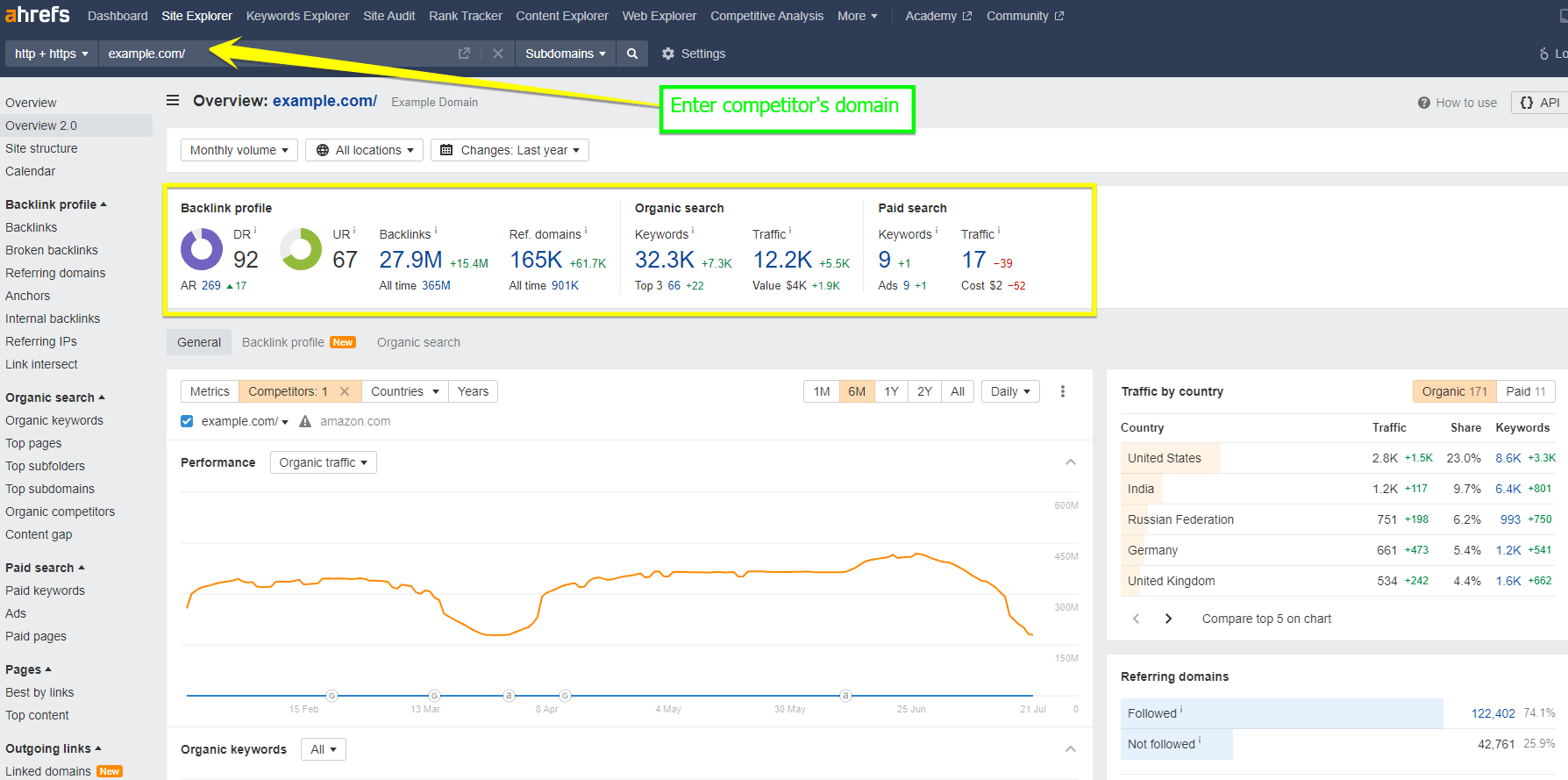The height and width of the screenshot is (780, 1568).
Task: Open http + https protocol dropdown
Action: pos(52,54)
